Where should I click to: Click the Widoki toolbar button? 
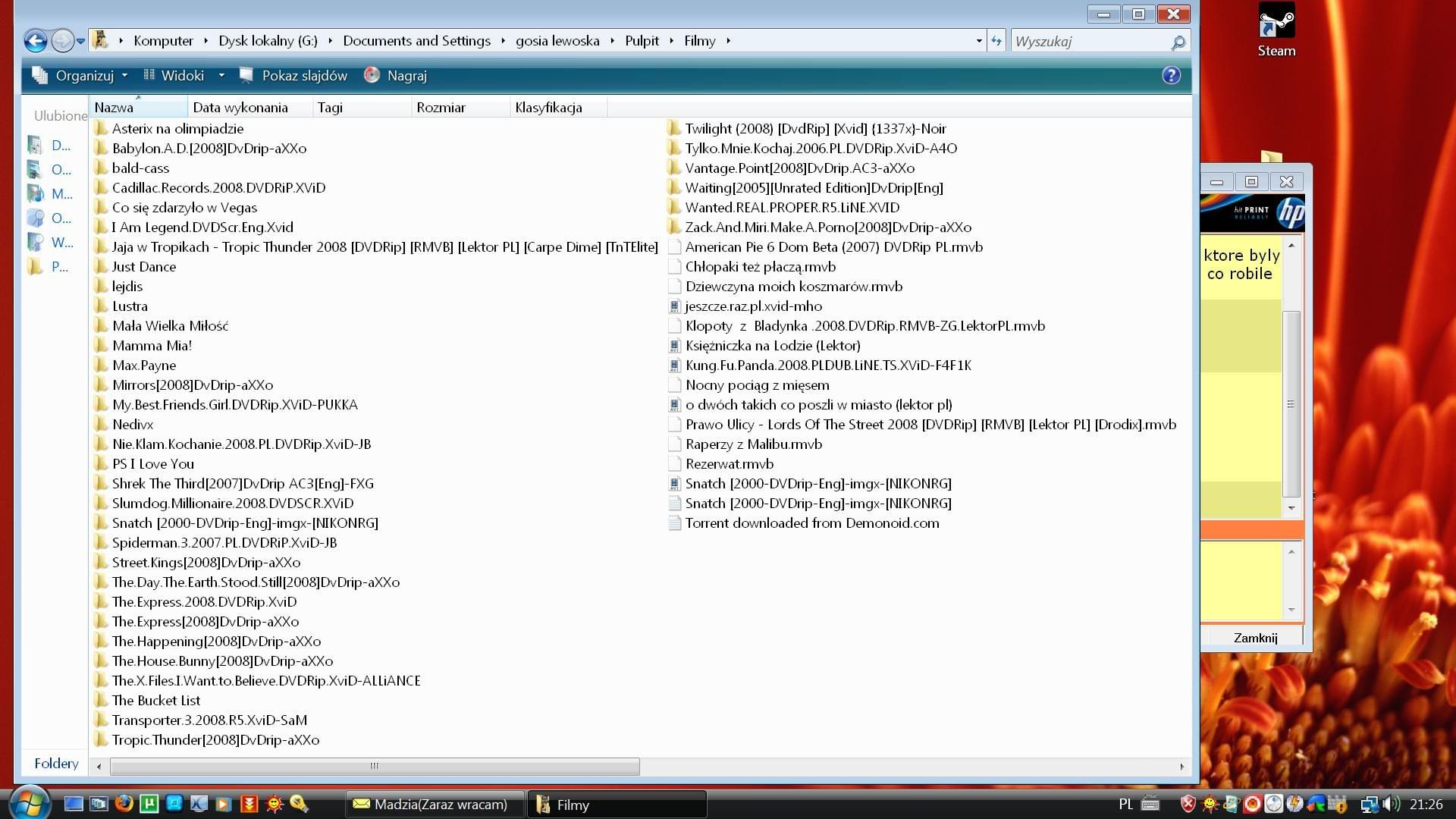(x=174, y=76)
